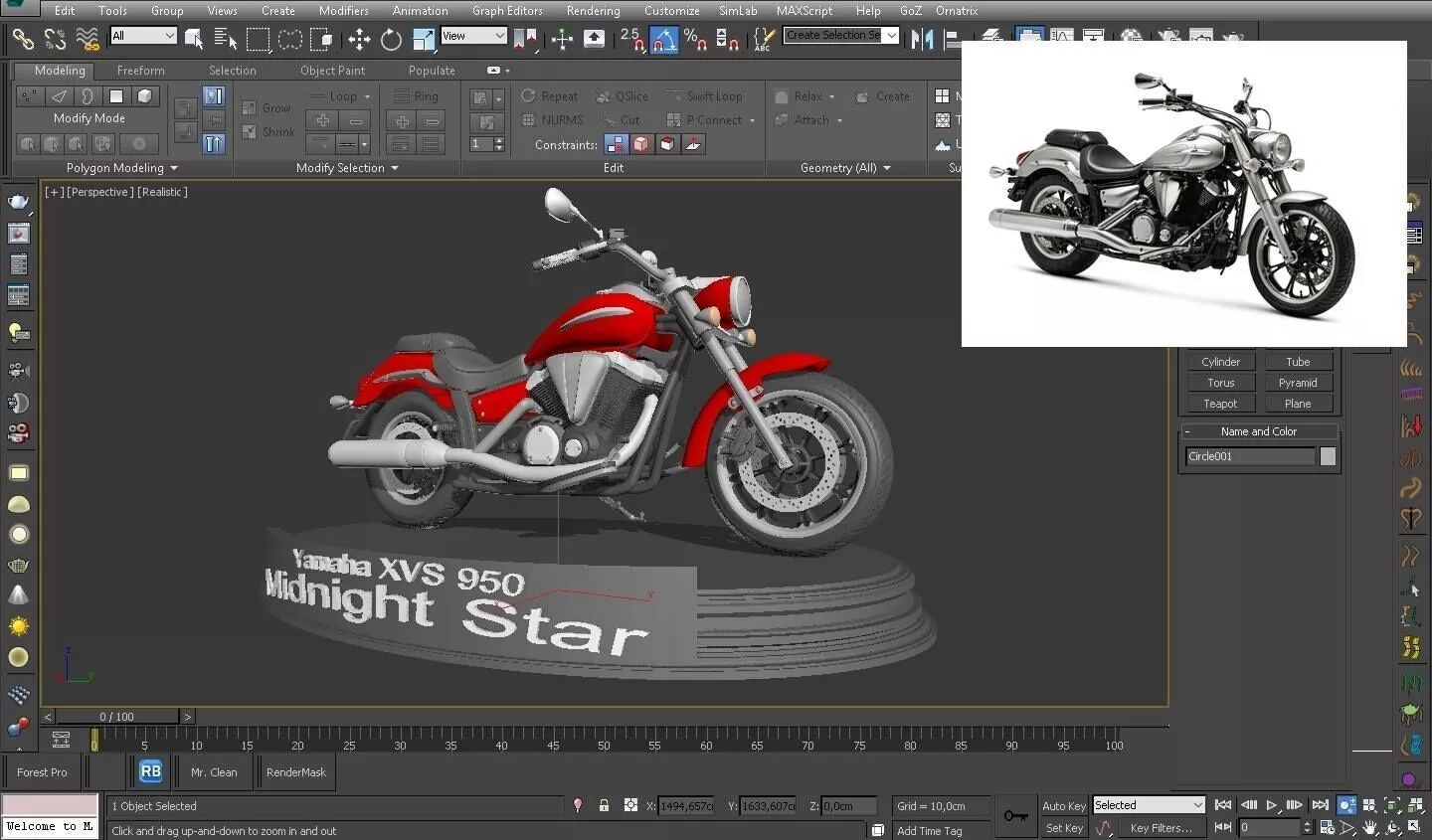The width and height of the screenshot is (1432, 840).
Task: Expand the Geometry (All) panel
Action: (x=845, y=168)
